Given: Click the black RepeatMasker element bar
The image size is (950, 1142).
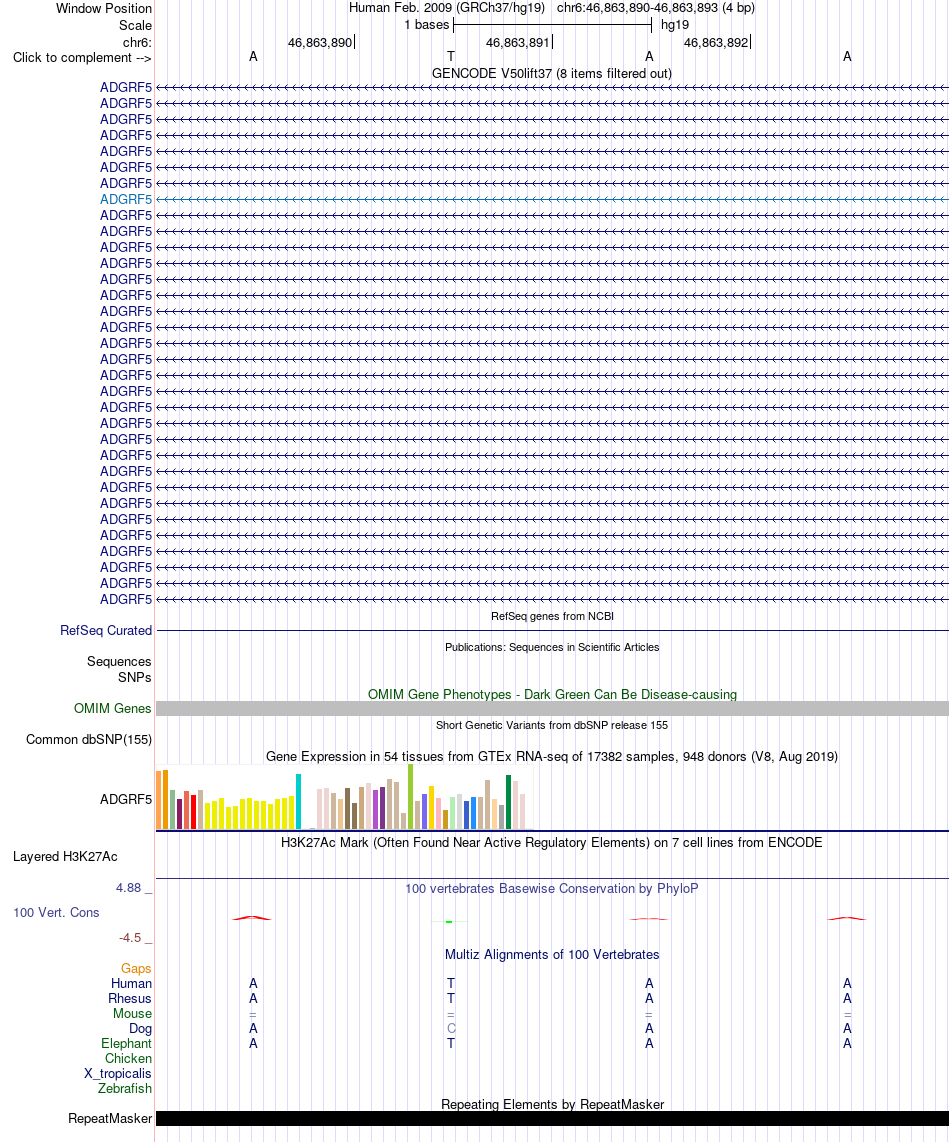Looking at the screenshot, I should 552,1119.
